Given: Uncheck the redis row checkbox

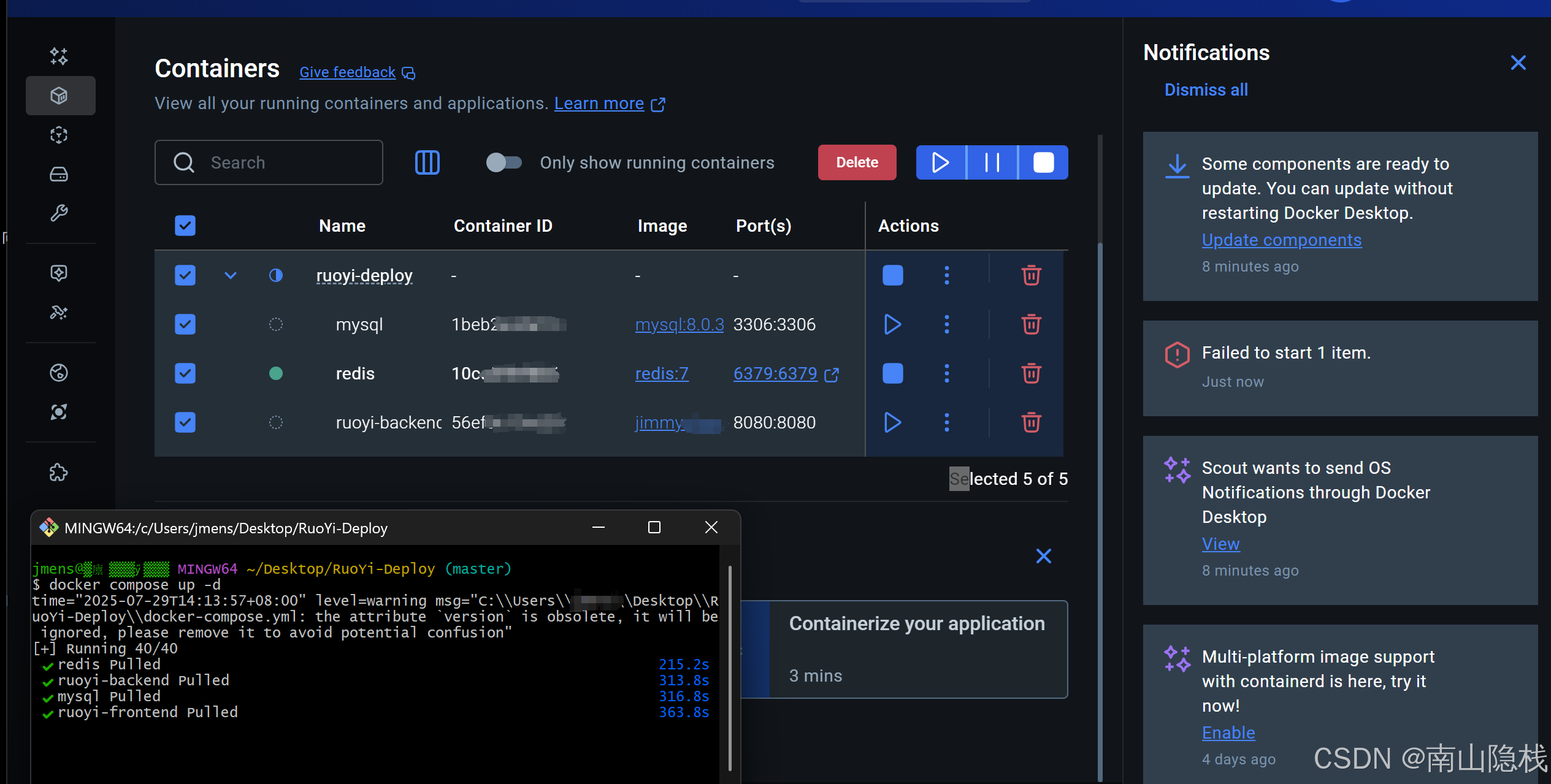Looking at the screenshot, I should coord(185,373).
